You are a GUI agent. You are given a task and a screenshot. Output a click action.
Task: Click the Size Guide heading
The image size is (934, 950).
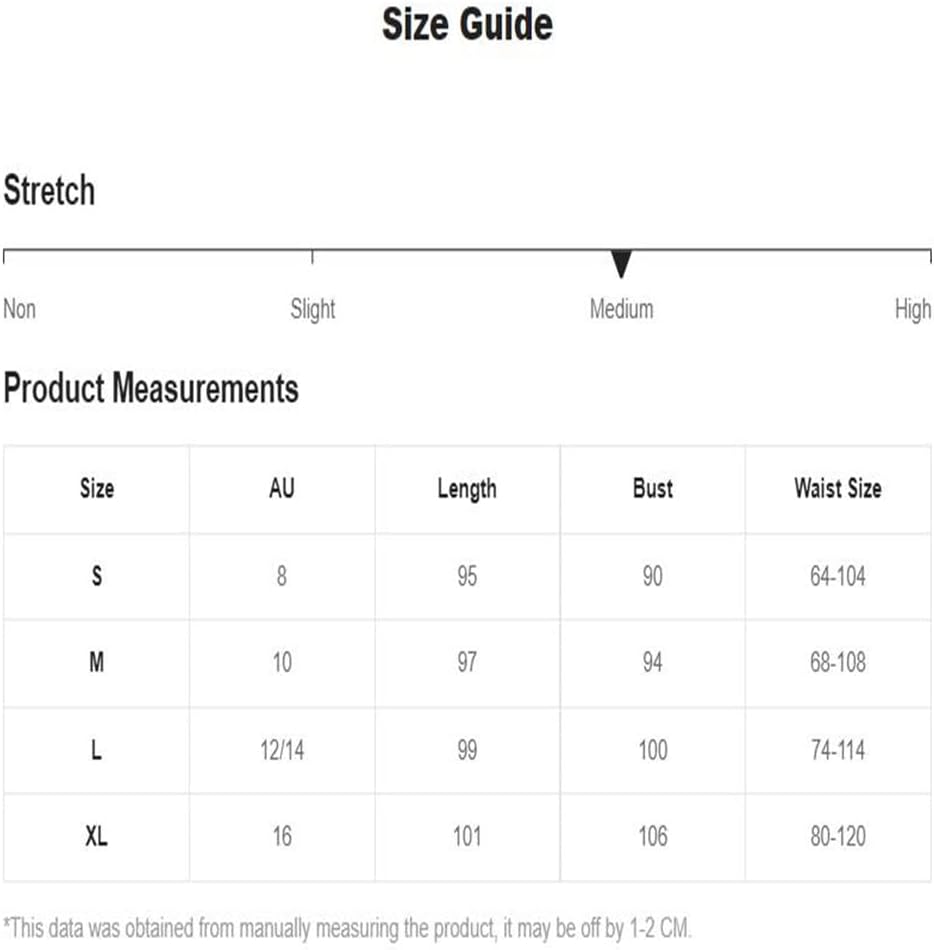[467, 24]
